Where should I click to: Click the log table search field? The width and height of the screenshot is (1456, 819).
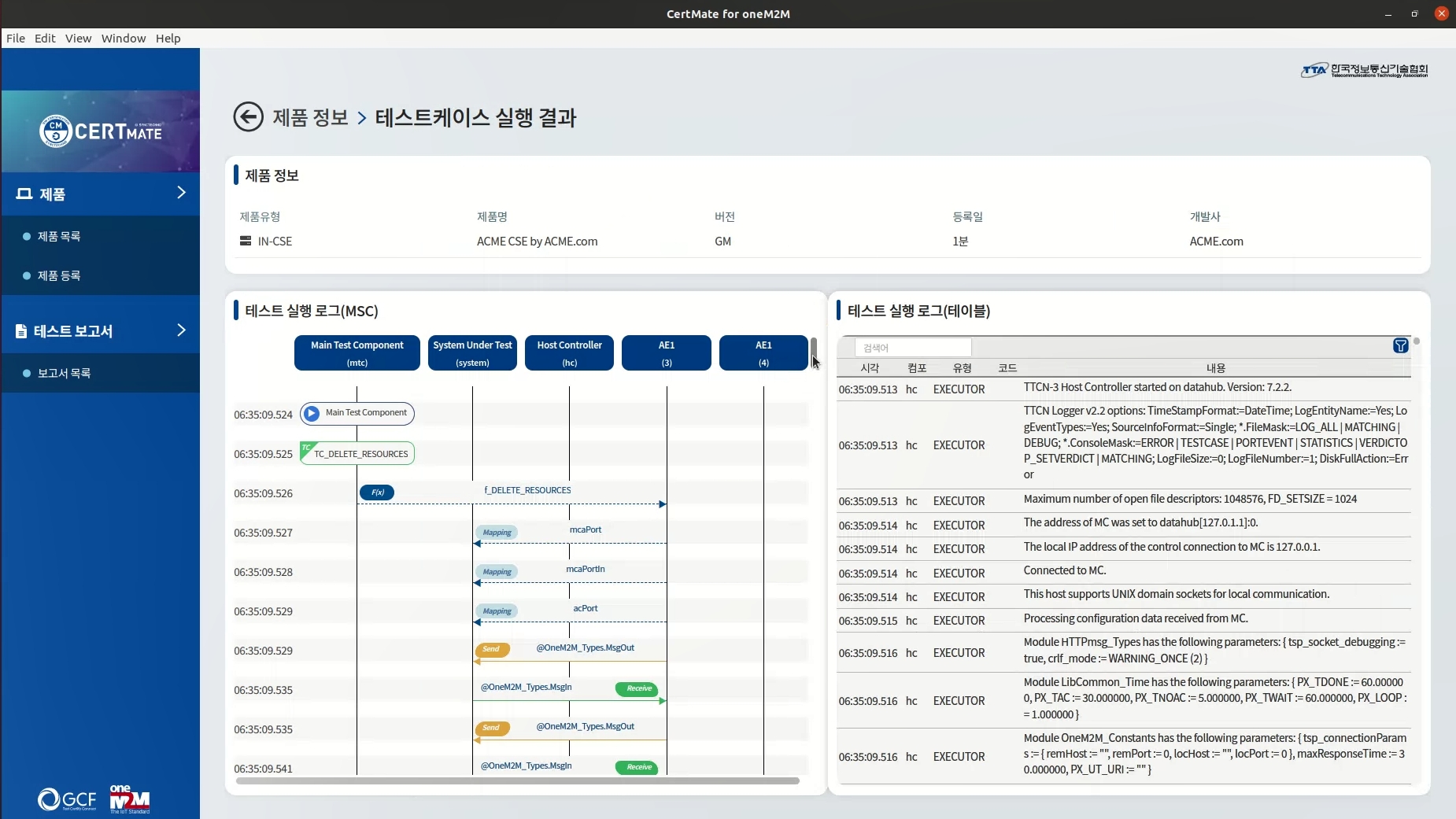coord(913,348)
